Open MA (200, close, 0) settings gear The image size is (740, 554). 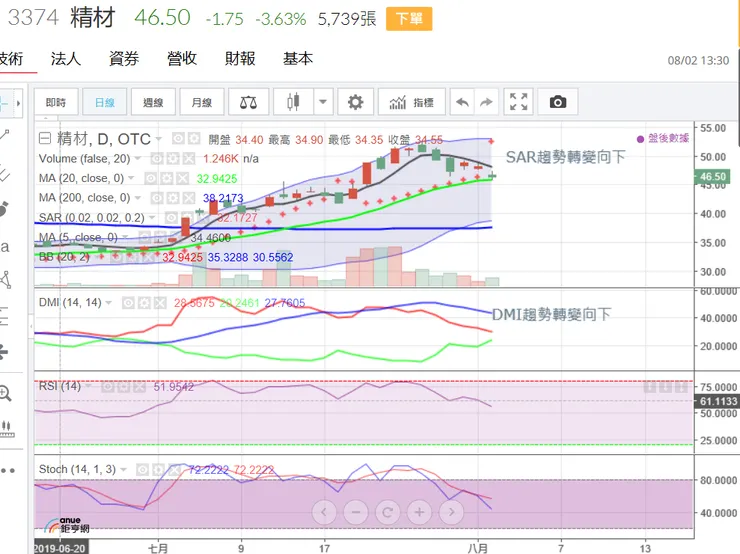[x=173, y=198]
